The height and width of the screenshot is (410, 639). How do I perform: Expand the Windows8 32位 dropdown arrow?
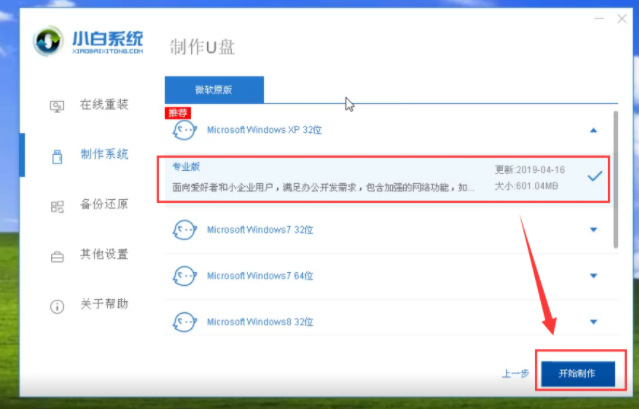tap(593, 321)
